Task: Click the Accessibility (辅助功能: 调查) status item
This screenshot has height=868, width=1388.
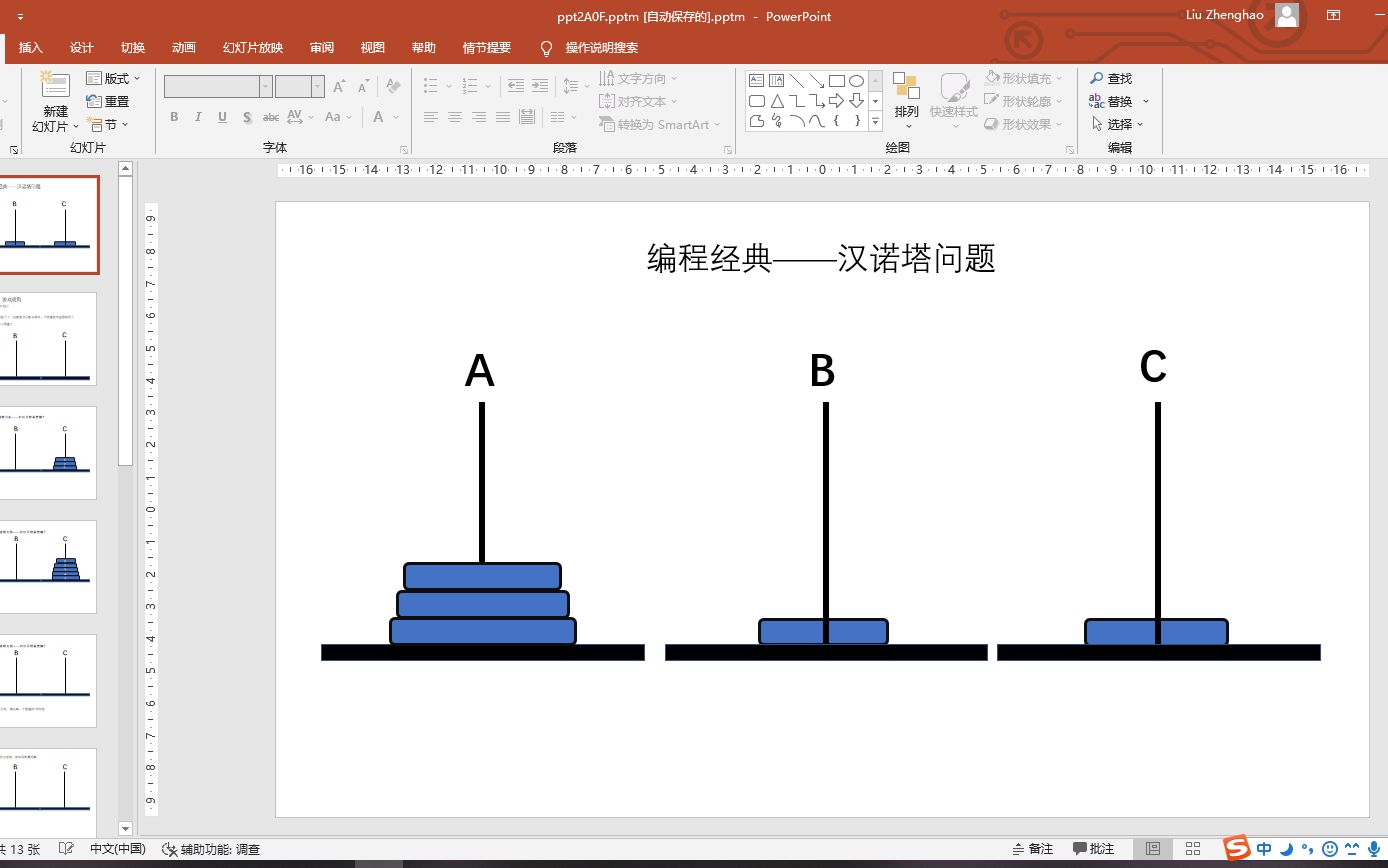Action: tap(211, 849)
